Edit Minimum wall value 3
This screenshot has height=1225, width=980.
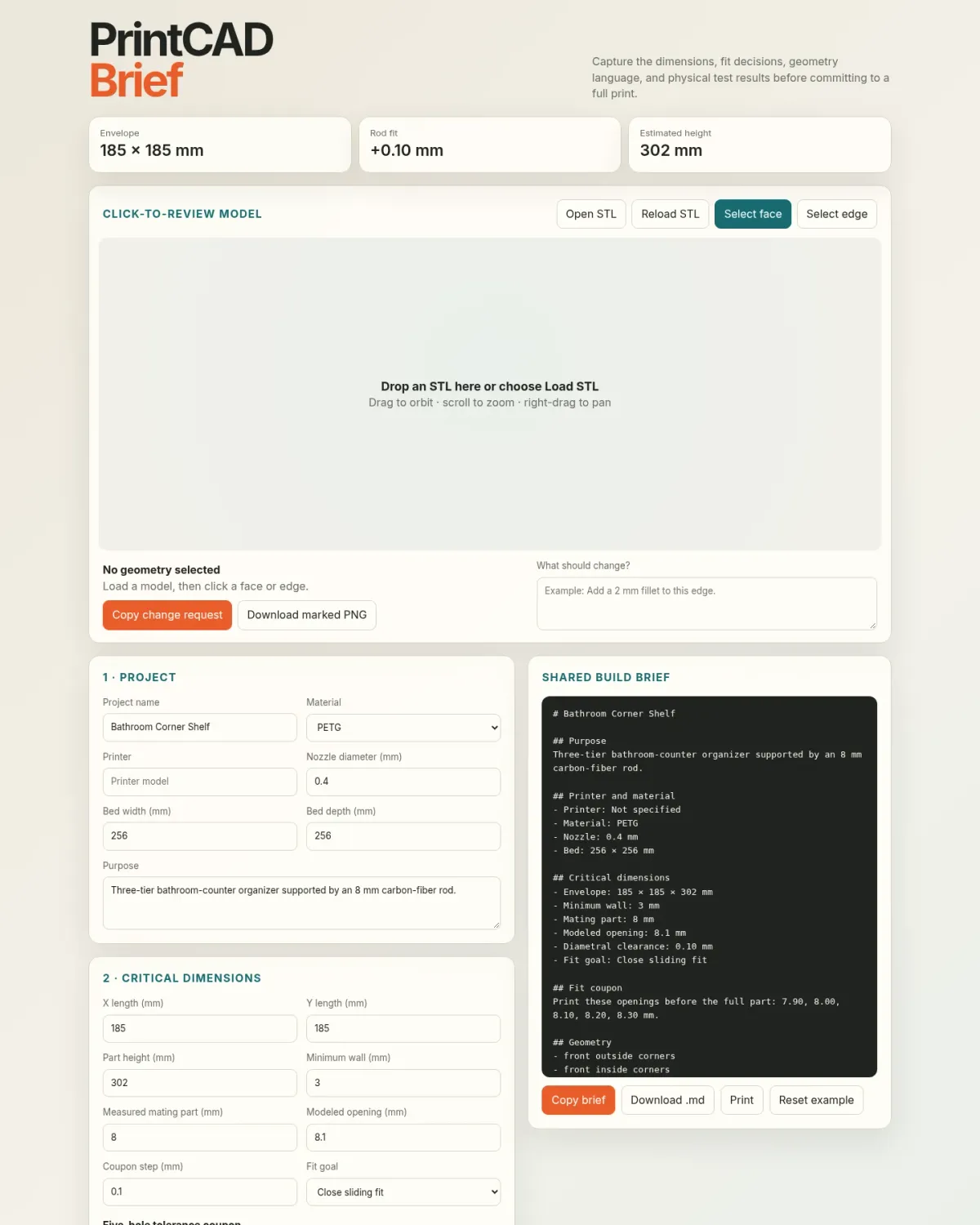[403, 1083]
